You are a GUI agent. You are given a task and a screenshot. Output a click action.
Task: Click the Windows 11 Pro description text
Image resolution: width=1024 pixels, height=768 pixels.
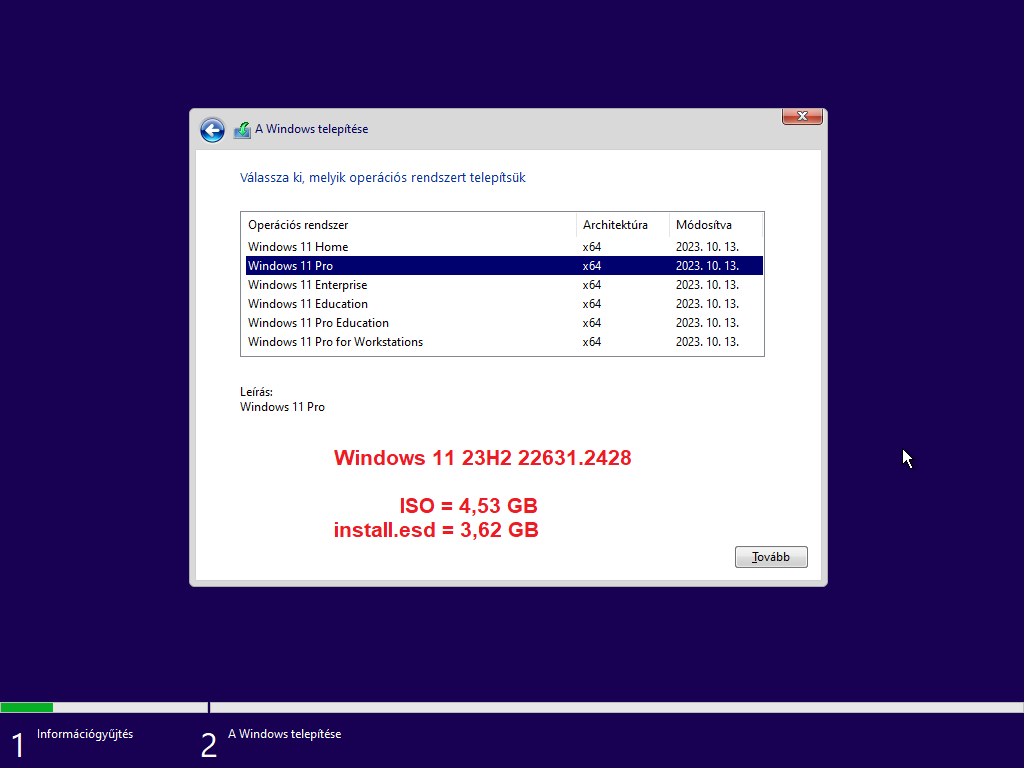[x=282, y=407]
